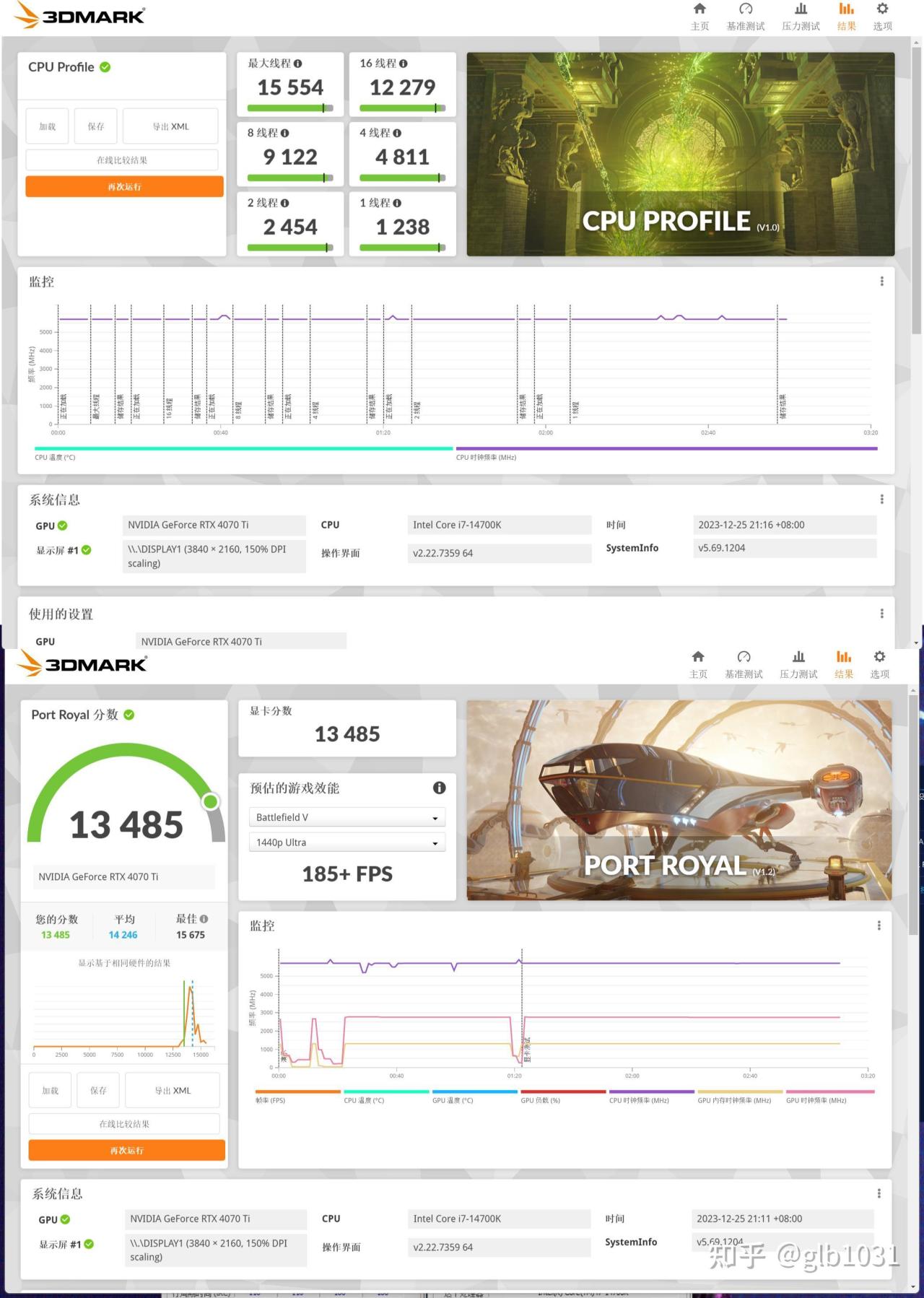Open 基准测试 in the CPU Profile window
The image size is (924, 1298).
point(746,17)
